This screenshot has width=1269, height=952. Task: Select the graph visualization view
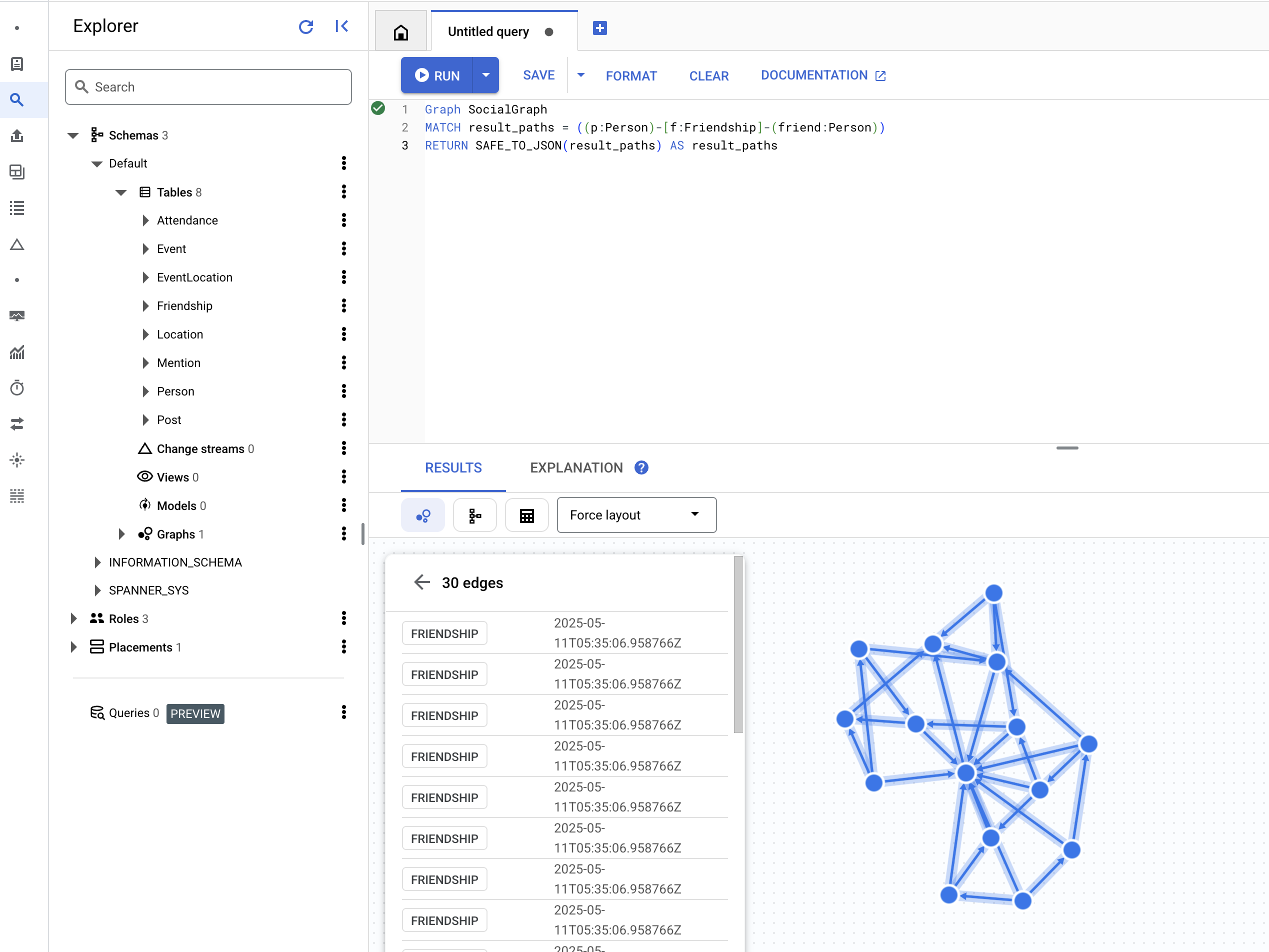click(423, 514)
